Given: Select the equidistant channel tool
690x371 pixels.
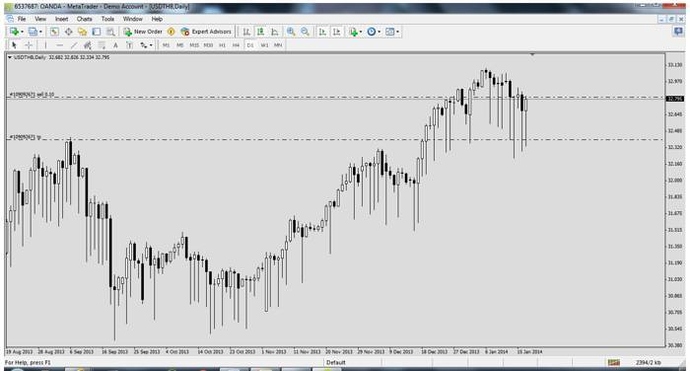Looking at the screenshot, I should click(88, 45).
